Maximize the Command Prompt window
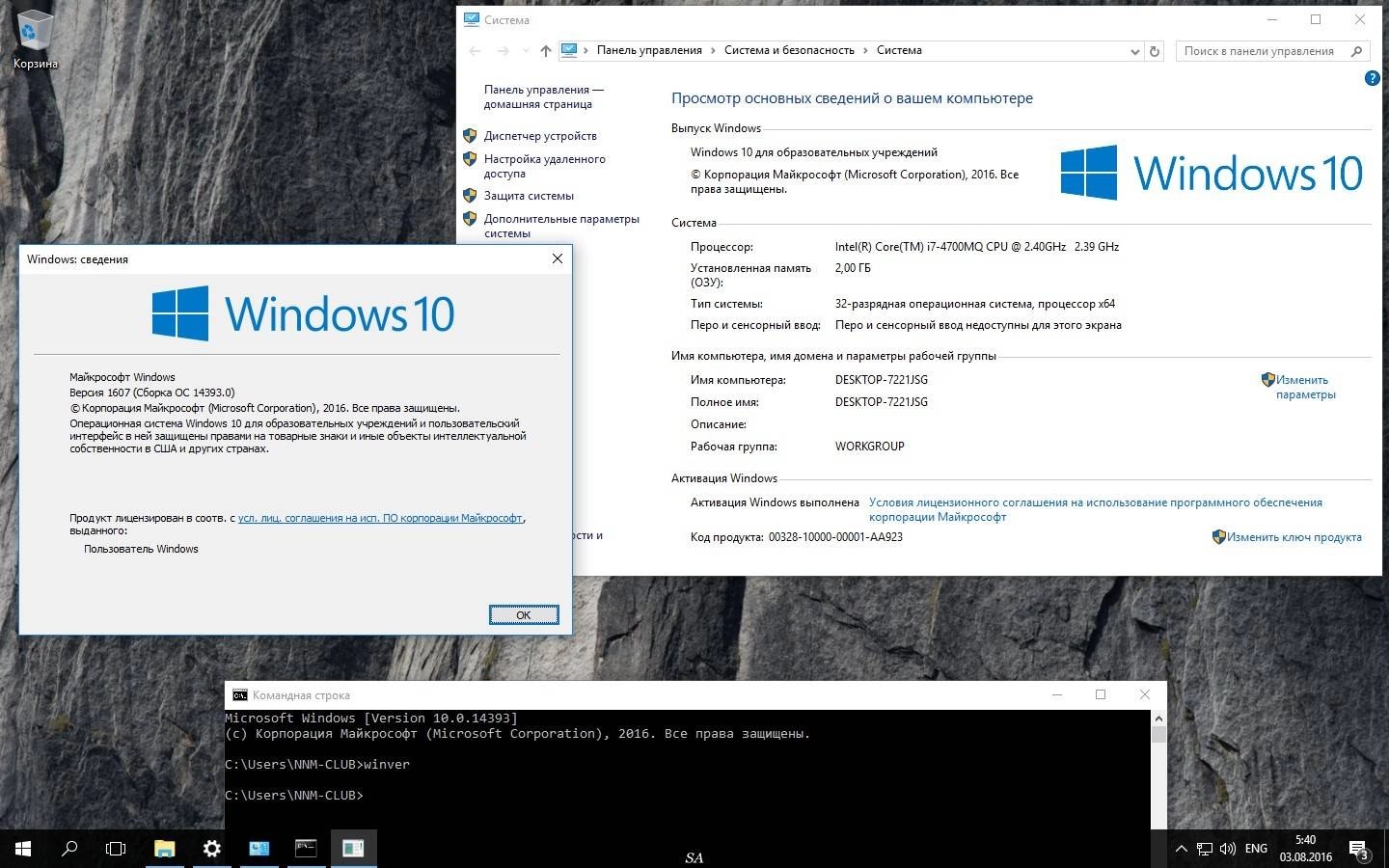The height and width of the screenshot is (868, 1389). tap(1101, 694)
